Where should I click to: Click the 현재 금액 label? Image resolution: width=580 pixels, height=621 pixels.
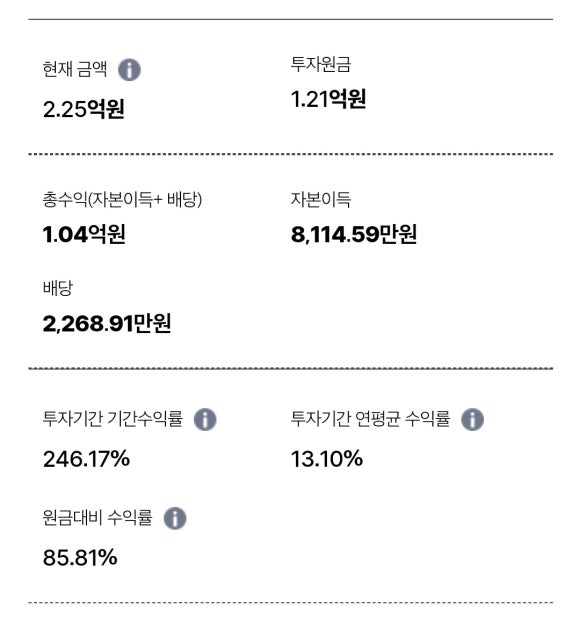(x=75, y=69)
